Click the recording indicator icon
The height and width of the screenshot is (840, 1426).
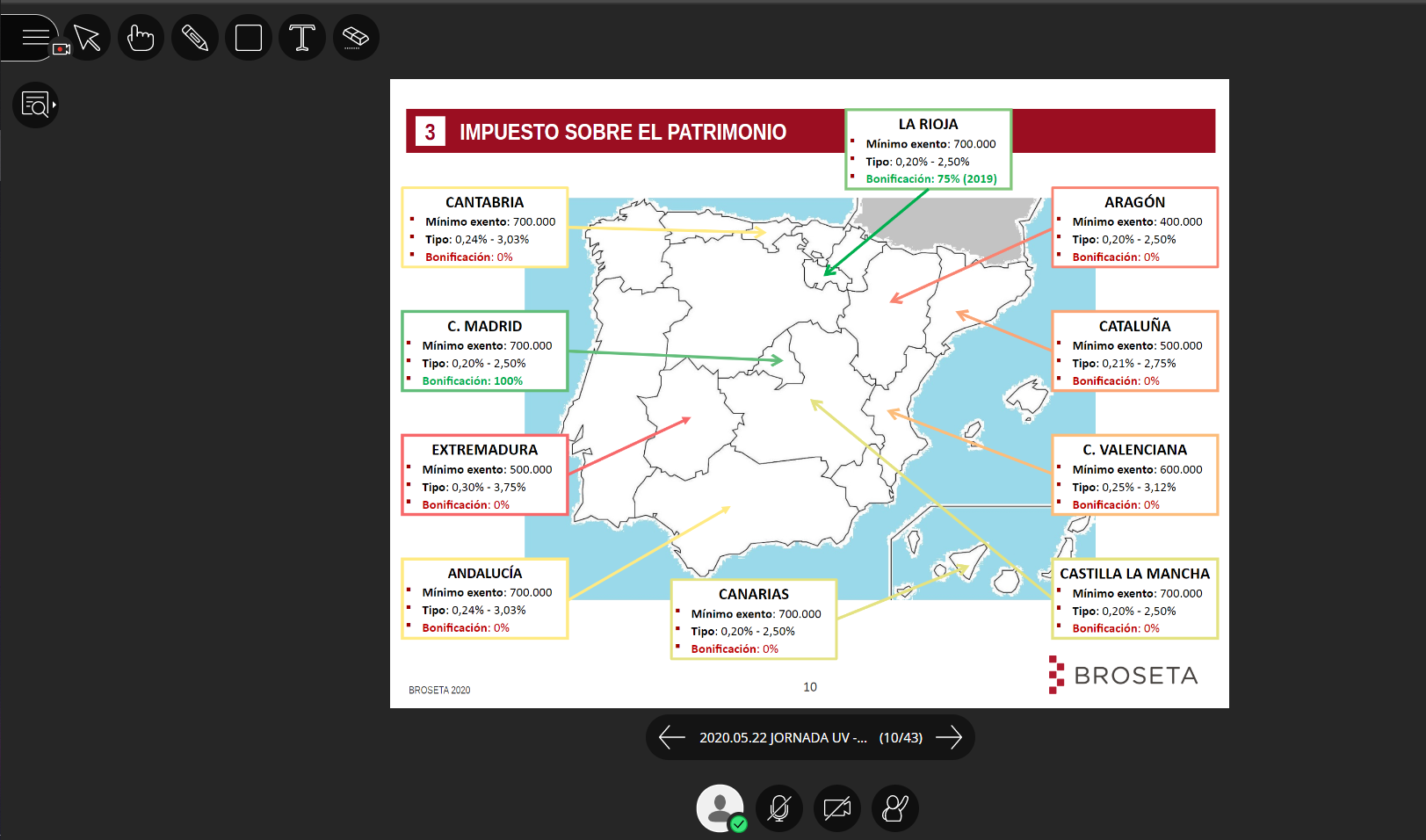[x=62, y=49]
